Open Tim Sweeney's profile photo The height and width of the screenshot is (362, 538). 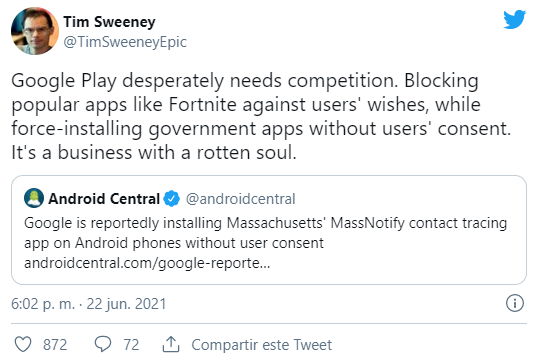tap(35, 31)
